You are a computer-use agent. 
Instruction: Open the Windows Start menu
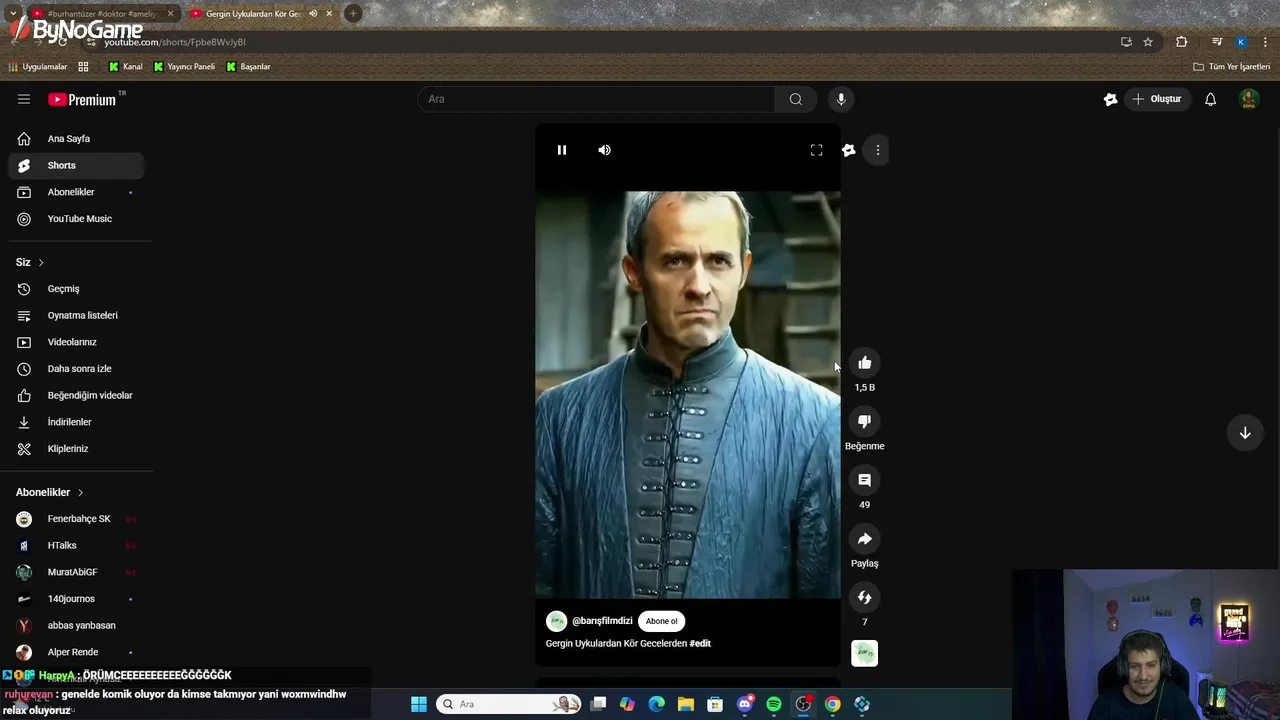(x=419, y=704)
